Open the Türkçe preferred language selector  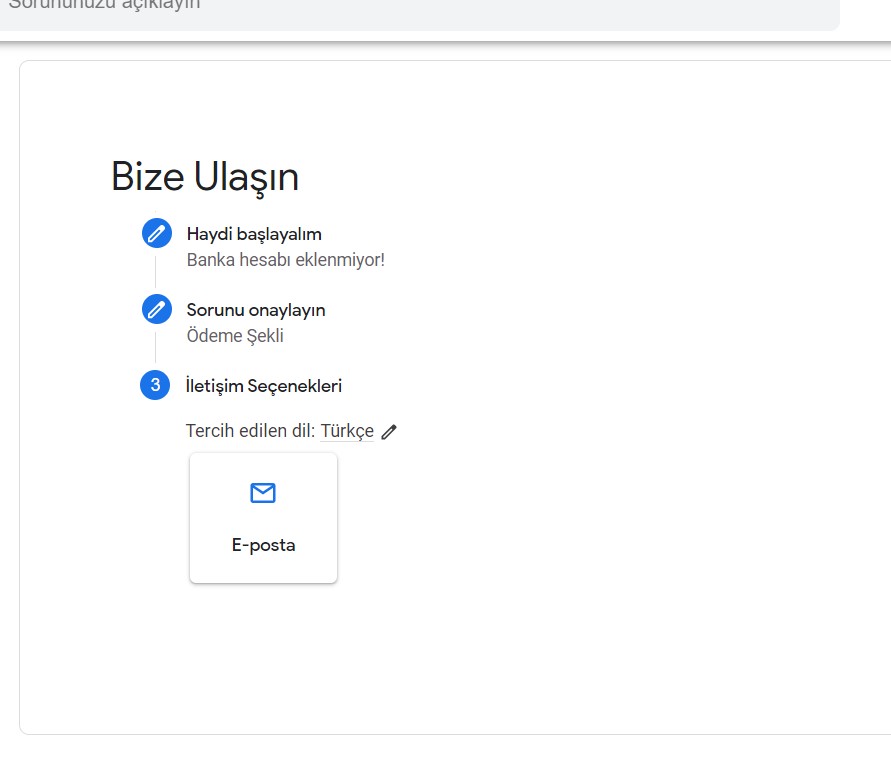[347, 431]
